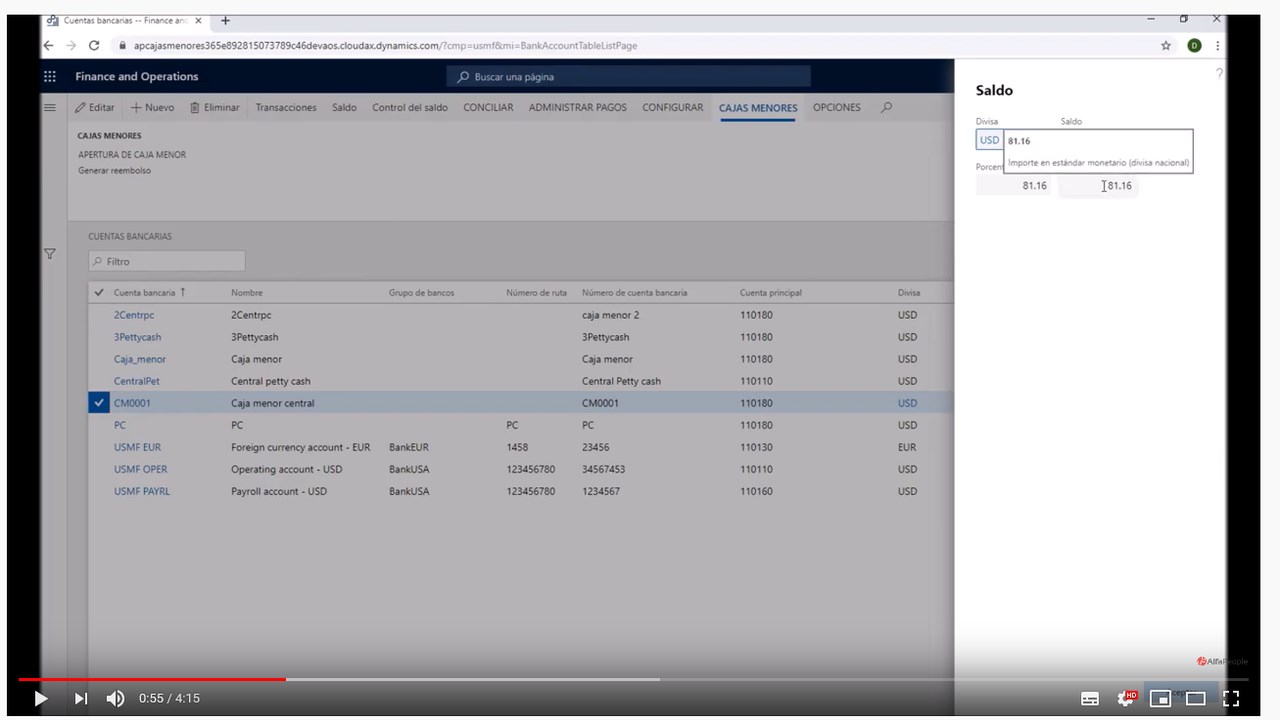Switch to miniplayer mode
Screen dimensions: 1280x720
1160,698
